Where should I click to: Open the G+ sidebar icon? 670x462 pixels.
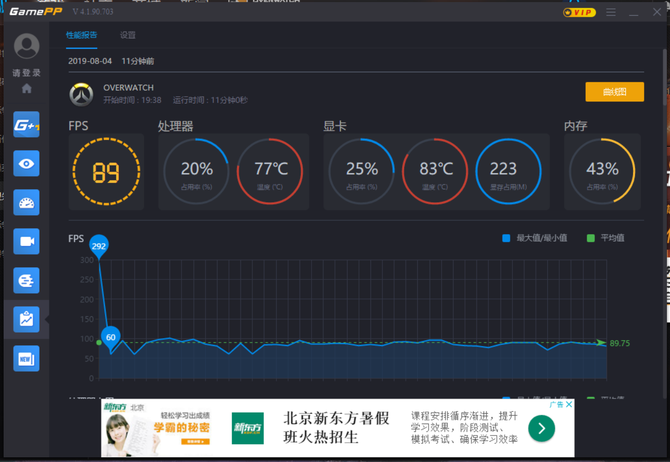pos(26,124)
